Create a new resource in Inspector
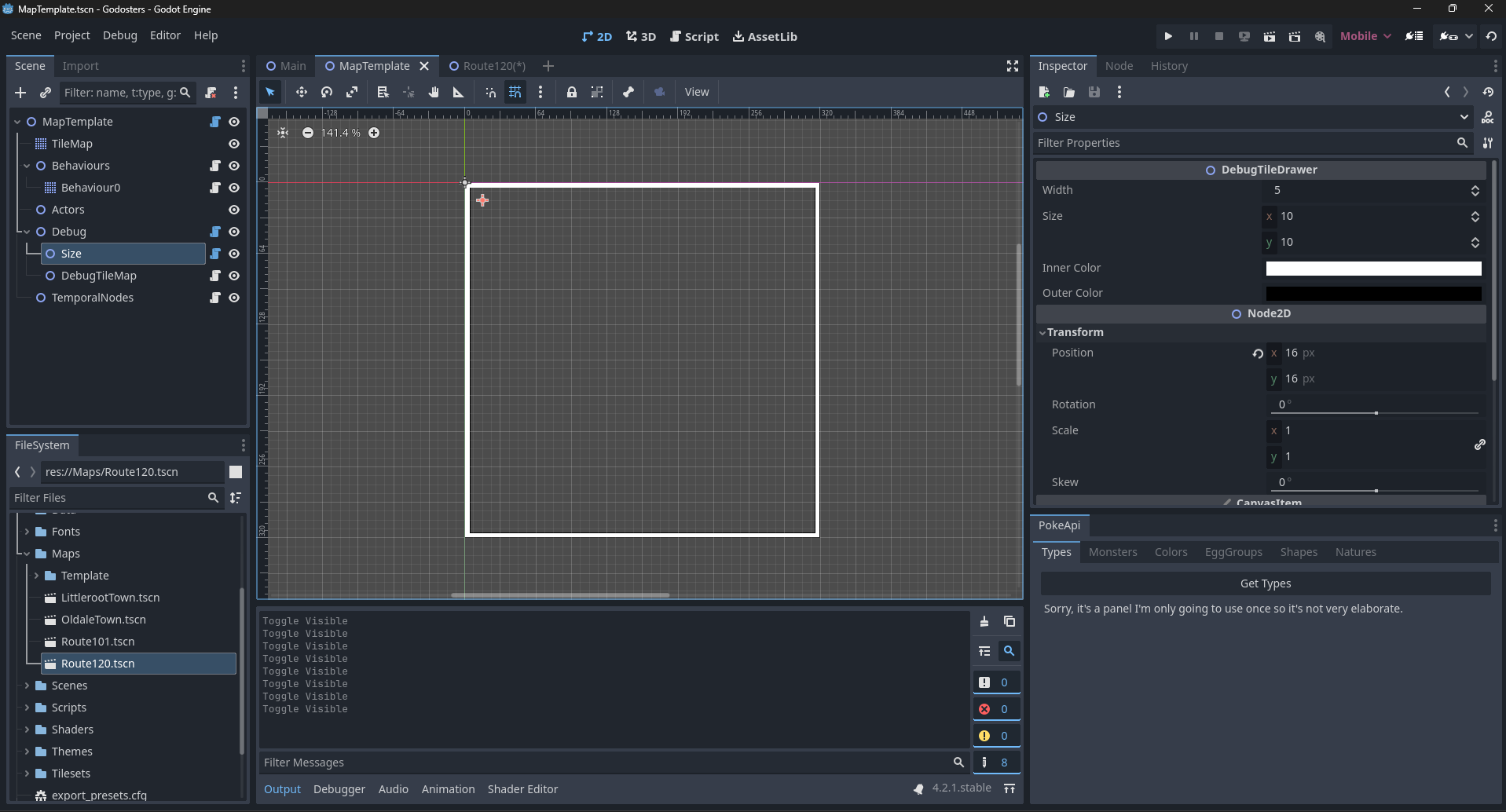Screen dimensions: 1506x812 point(1044,92)
